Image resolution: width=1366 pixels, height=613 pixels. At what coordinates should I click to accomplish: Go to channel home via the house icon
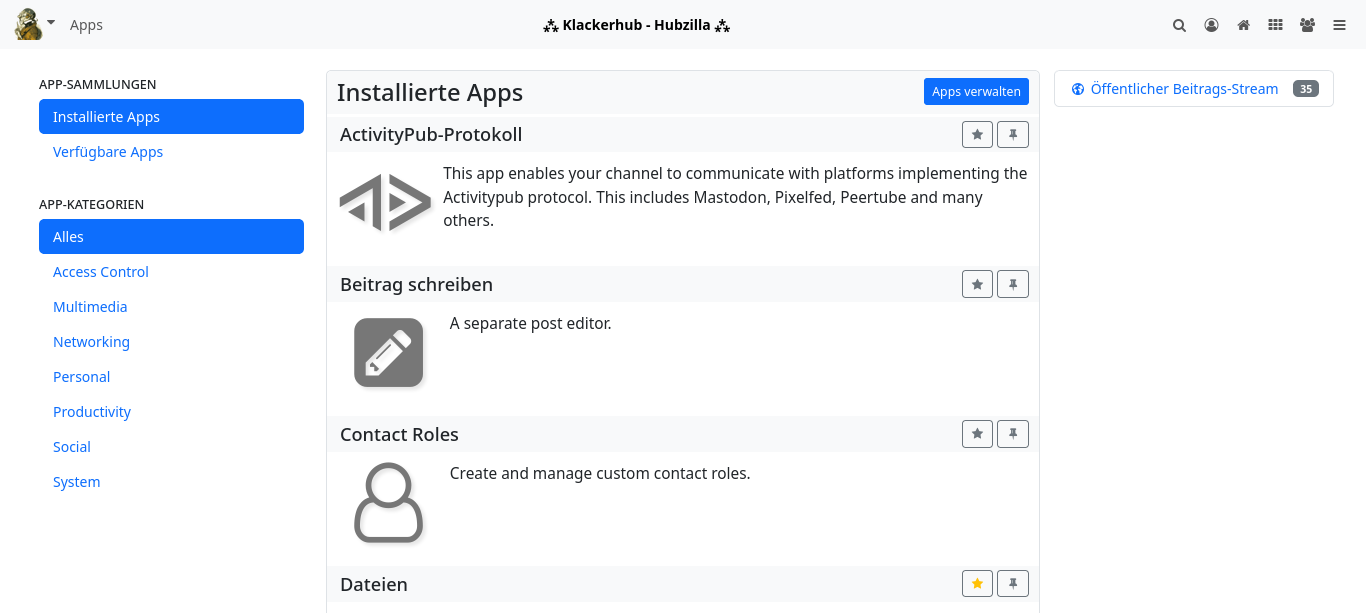pyautogui.click(x=1243, y=25)
